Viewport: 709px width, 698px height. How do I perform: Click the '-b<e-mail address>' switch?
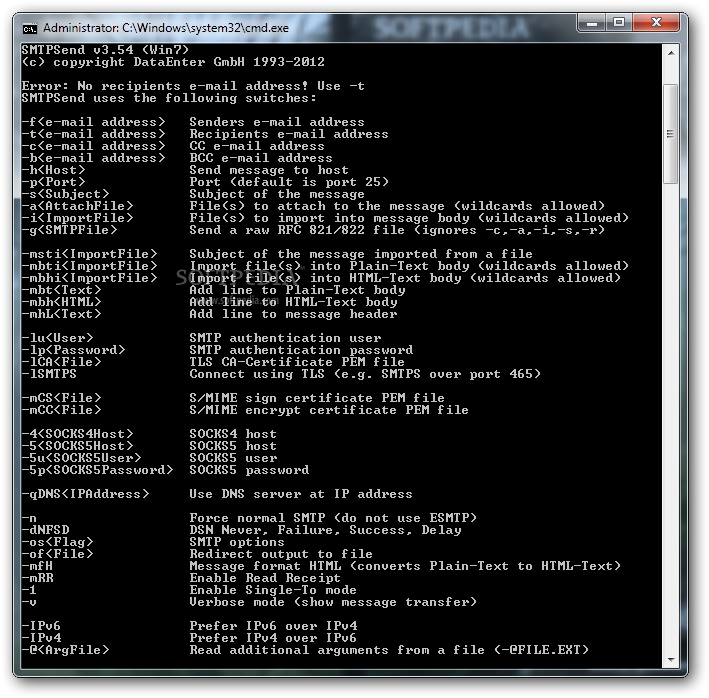point(94,158)
